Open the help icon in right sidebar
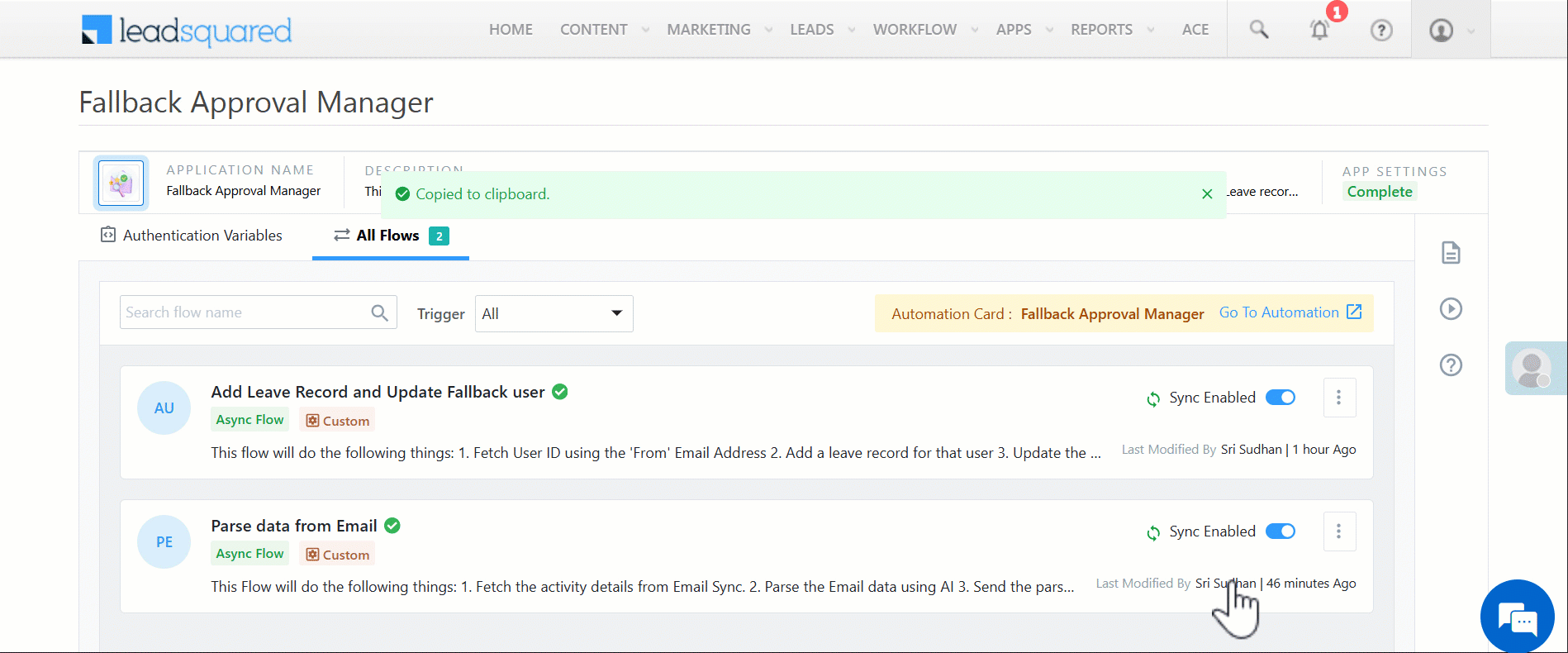Image resolution: width=1568 pixels, height=653 pixels. [1451, 365]
